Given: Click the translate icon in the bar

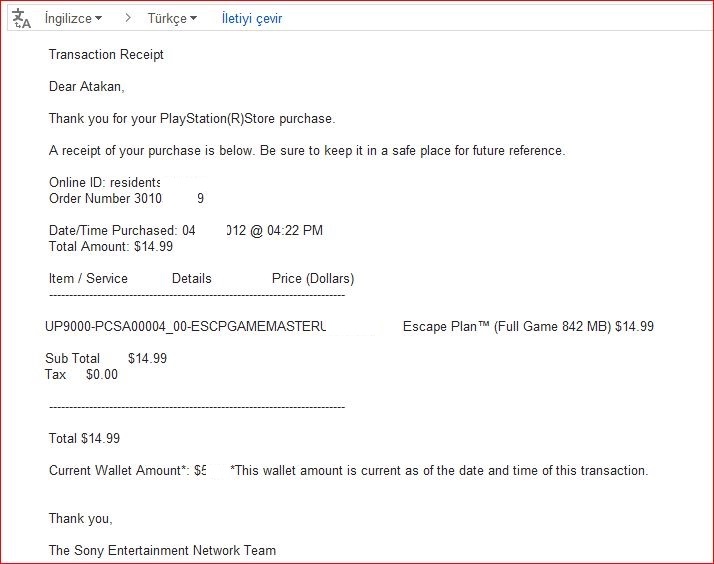Looking at the screenshot, I should coord(21,19).
